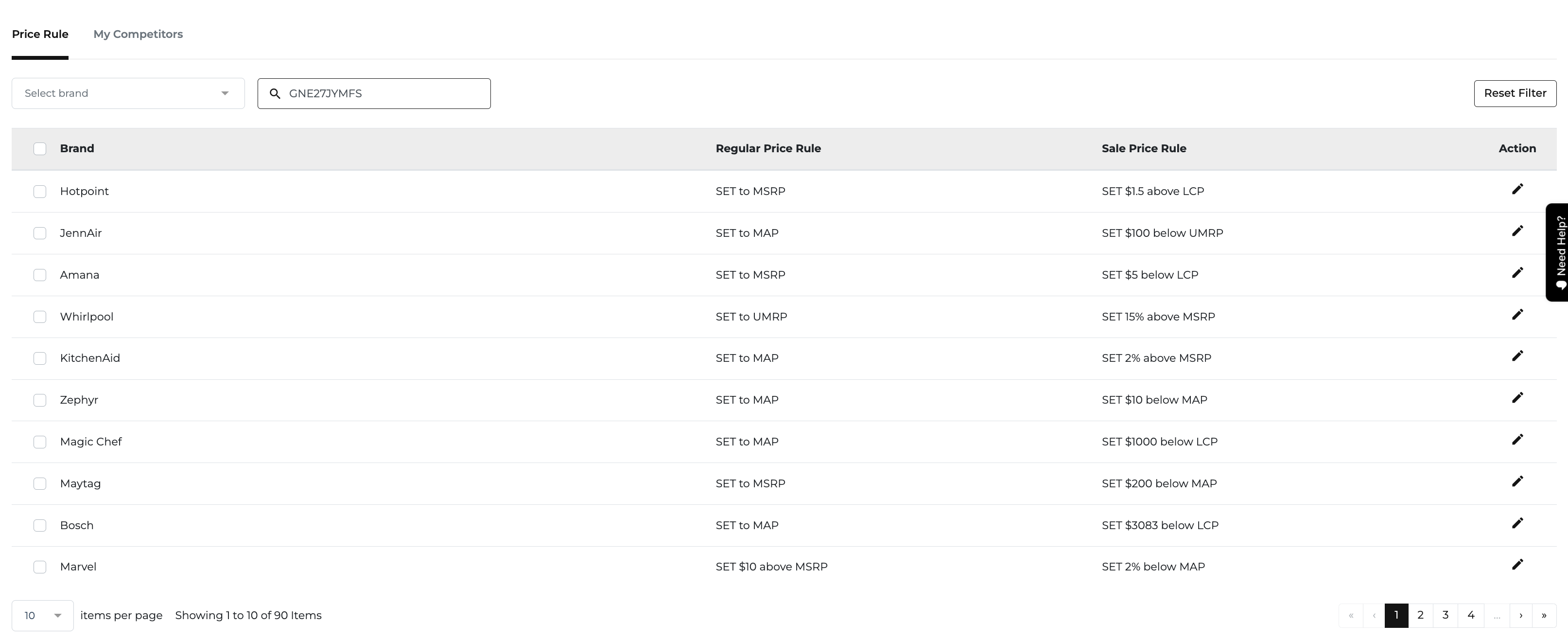
Task: Click the pencil icon for Marvel
Action: point(1517,565)
